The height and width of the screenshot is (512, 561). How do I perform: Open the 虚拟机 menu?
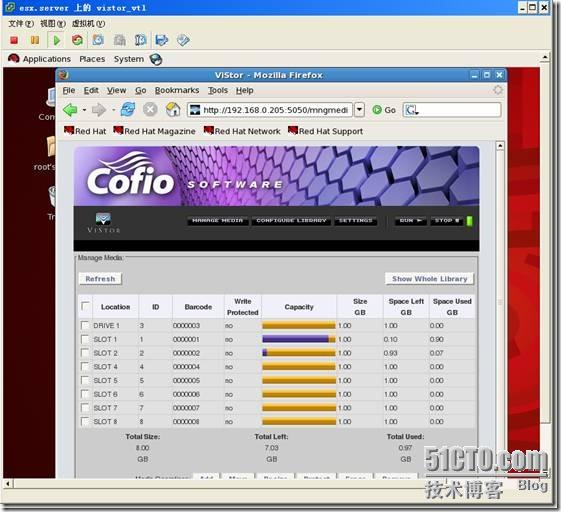pos(88,24)
